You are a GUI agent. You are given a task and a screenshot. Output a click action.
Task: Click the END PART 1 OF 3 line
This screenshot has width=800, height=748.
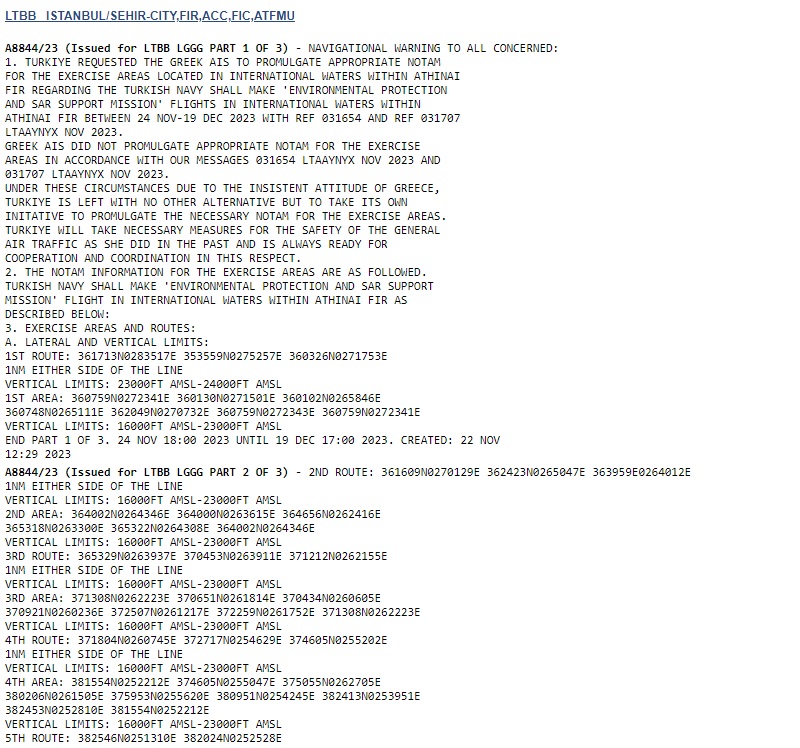point(253,440)
